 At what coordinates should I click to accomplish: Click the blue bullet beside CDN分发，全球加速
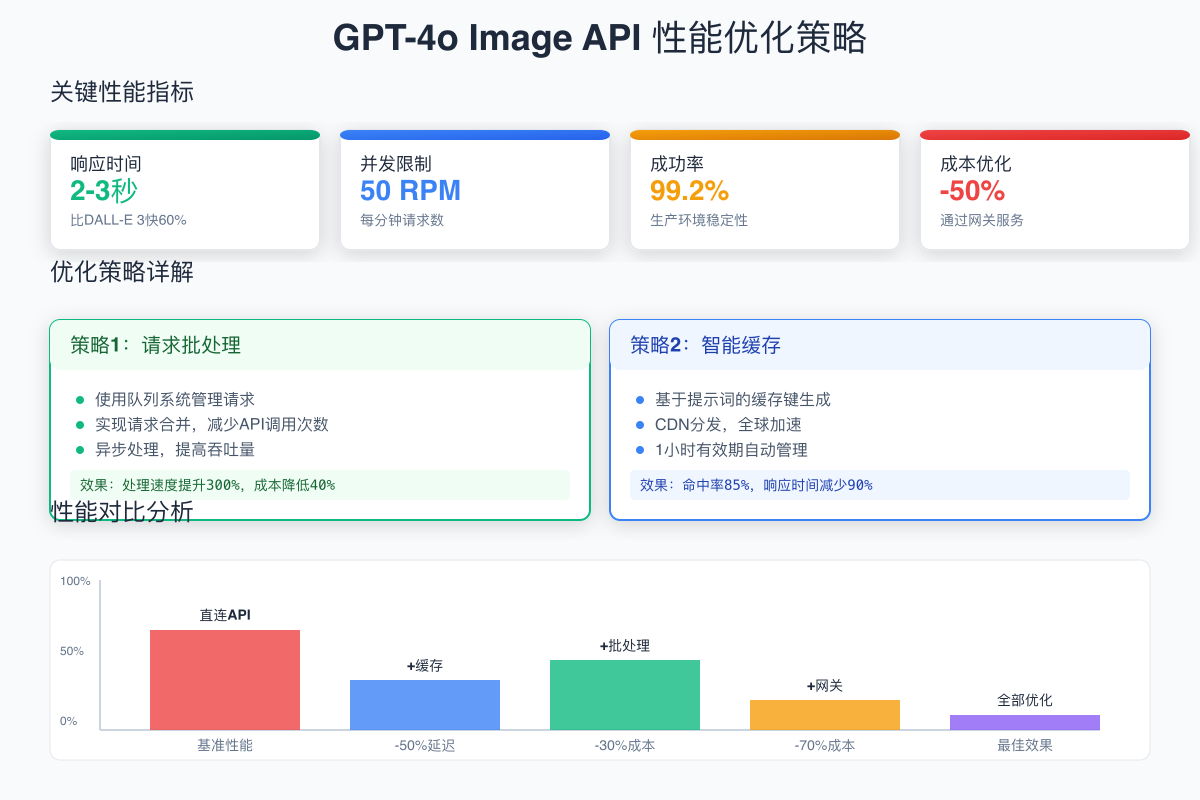(x=641, y=424)
